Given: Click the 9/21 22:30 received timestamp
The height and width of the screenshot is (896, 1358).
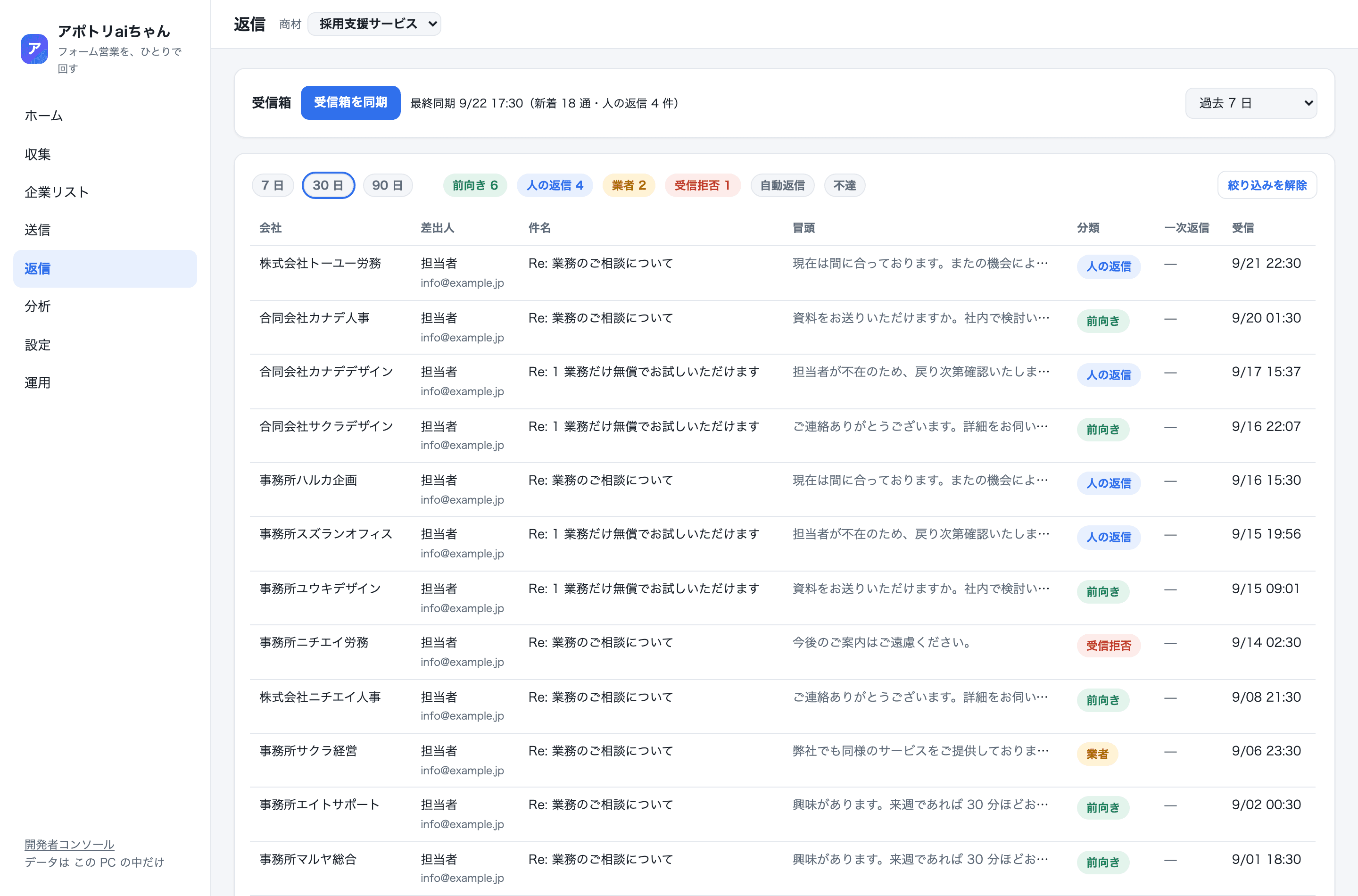Looking at the screenshot, I should coord(1266,264).
